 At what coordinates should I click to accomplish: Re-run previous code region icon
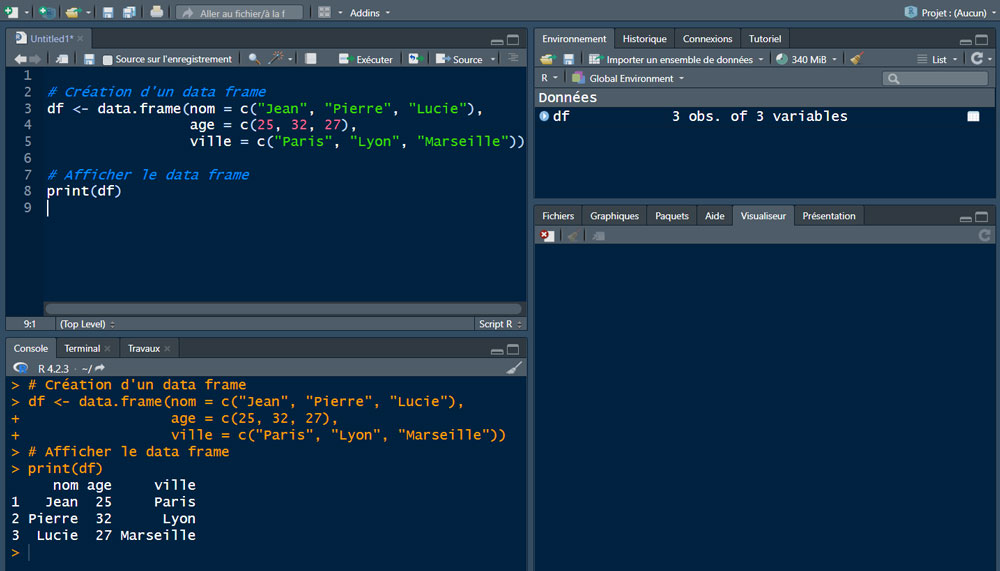(414, 59)
